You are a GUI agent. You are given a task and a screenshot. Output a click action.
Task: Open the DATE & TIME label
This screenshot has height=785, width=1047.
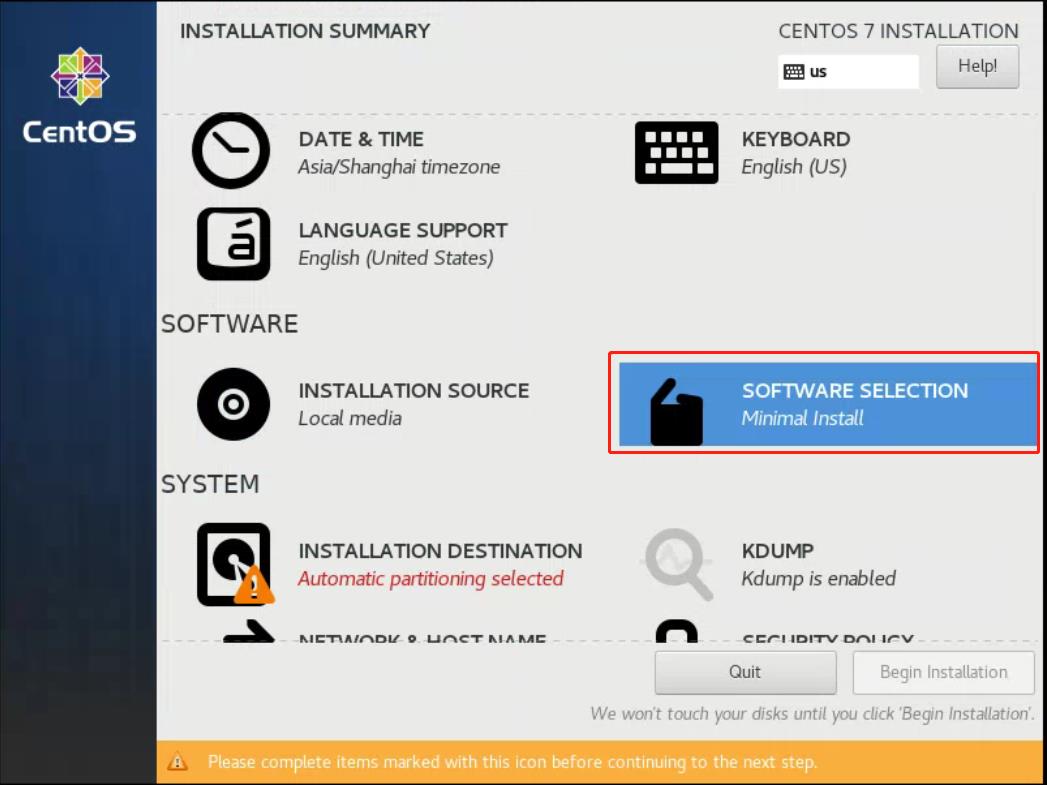coord(361,139)
